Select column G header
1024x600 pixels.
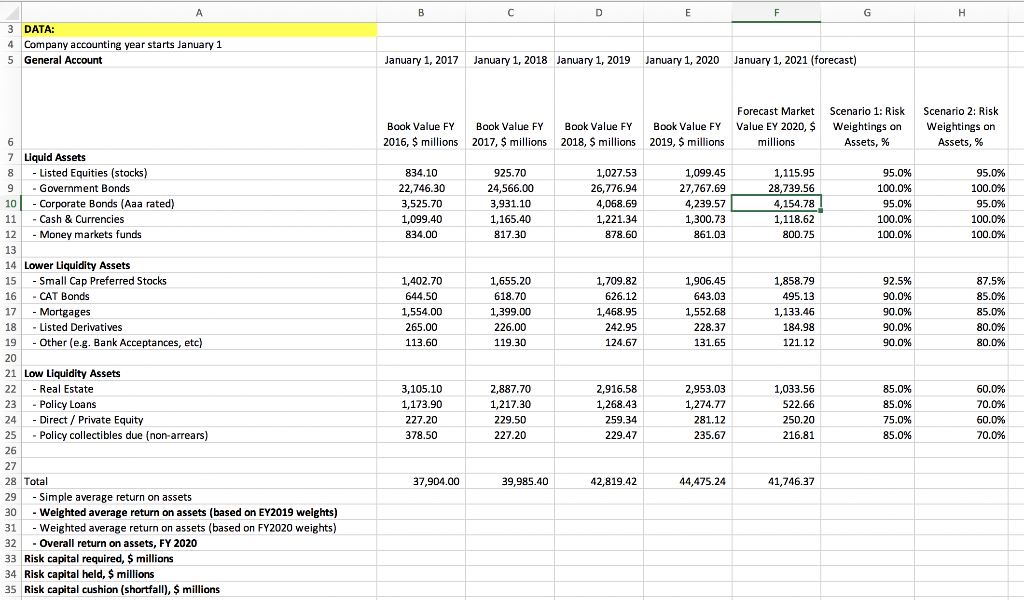(x=867, y=12)
